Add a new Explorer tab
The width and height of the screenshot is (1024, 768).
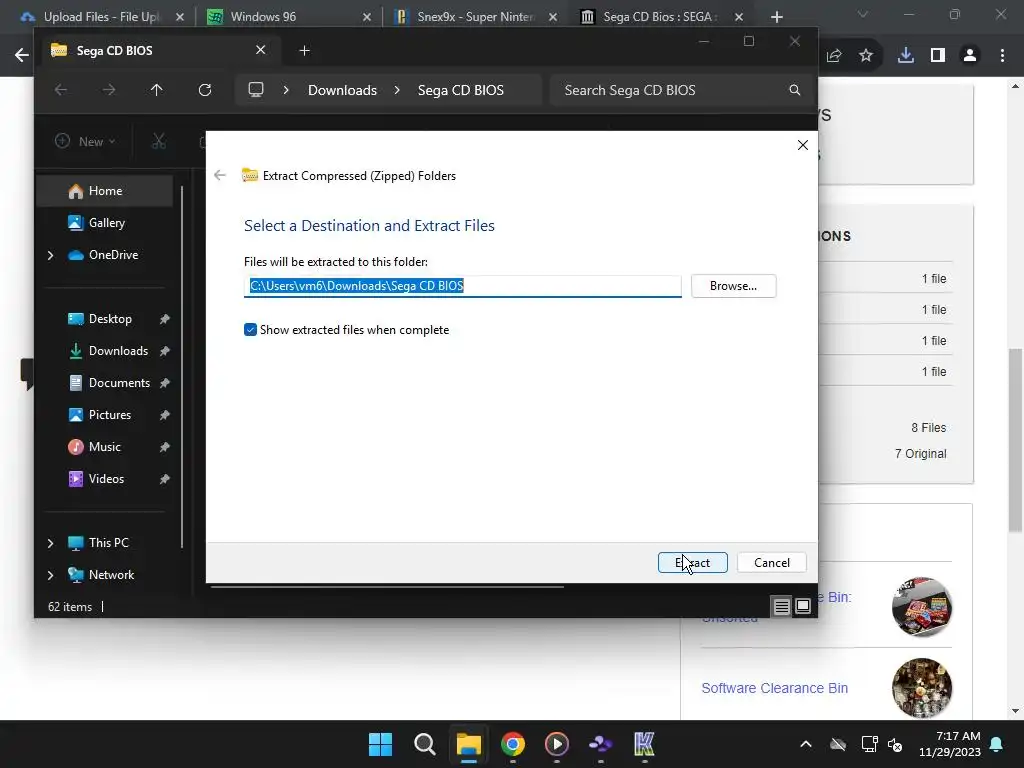304,50
